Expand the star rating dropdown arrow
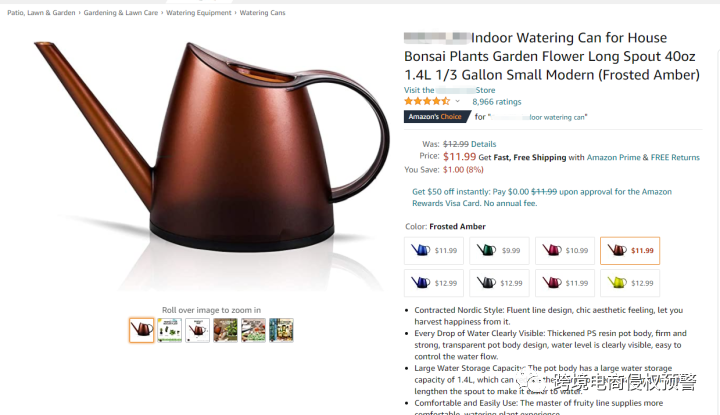720x415 pixels. coord(457,101)
